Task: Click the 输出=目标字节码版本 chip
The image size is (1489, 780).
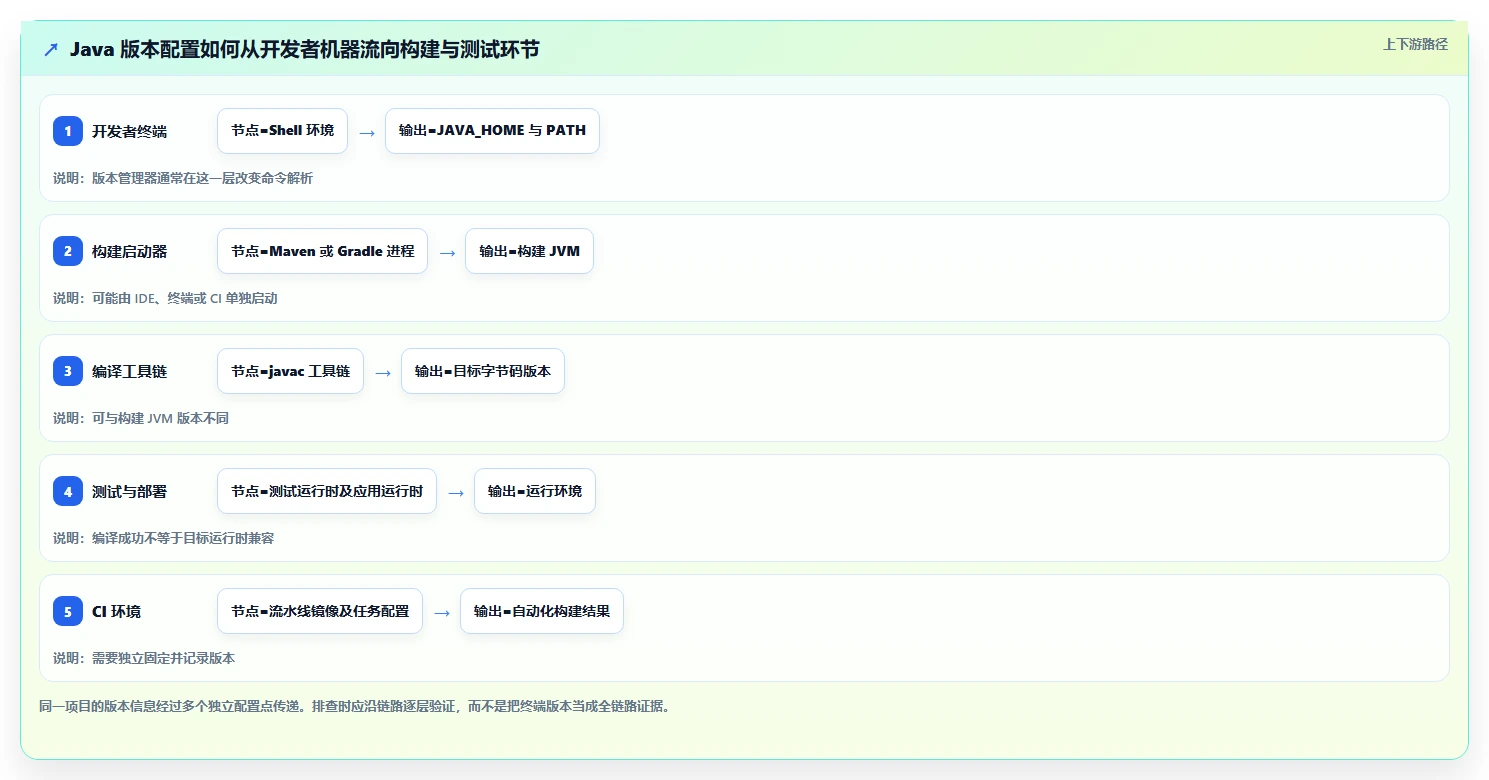Action: click(483, 371)
